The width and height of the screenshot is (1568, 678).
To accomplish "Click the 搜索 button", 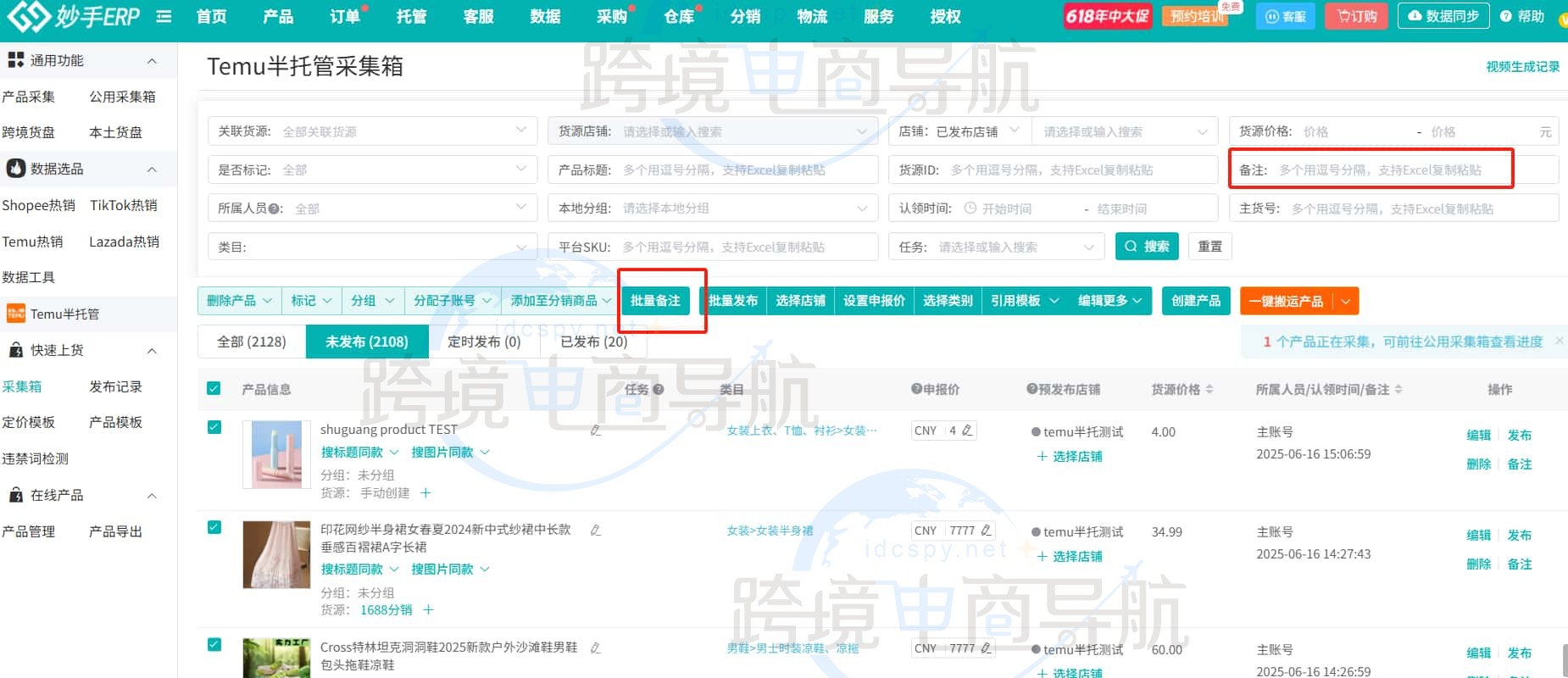I will [x=1148, y=247].
